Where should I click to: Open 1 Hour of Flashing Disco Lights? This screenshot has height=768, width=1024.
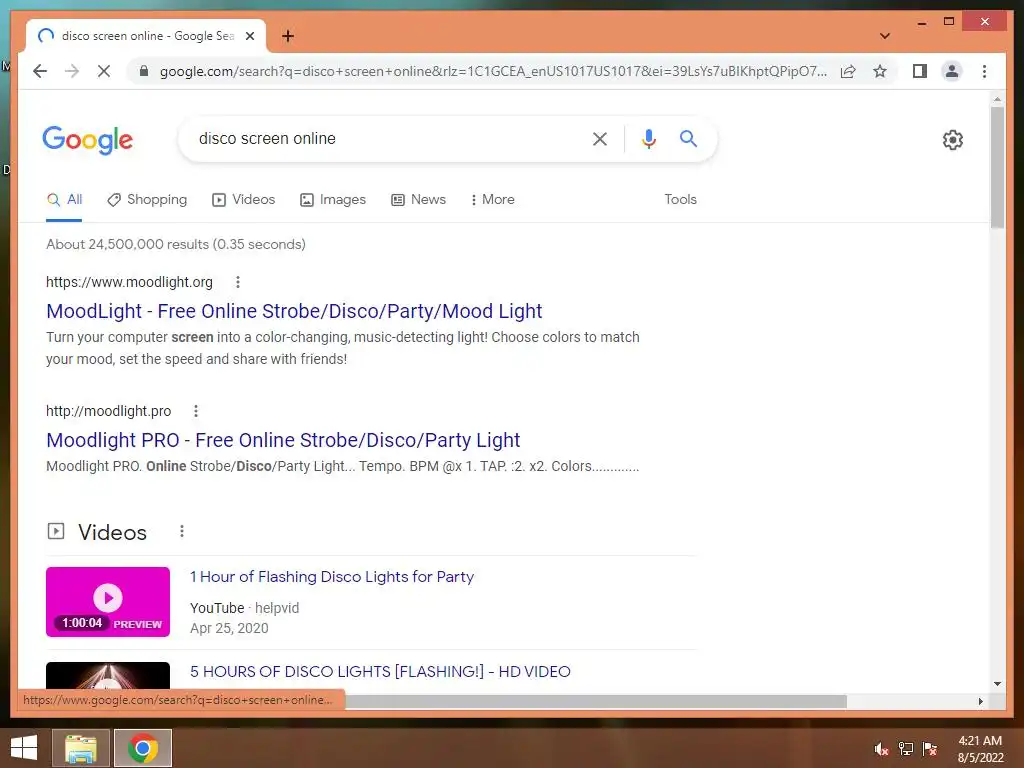tap(332, 577)
